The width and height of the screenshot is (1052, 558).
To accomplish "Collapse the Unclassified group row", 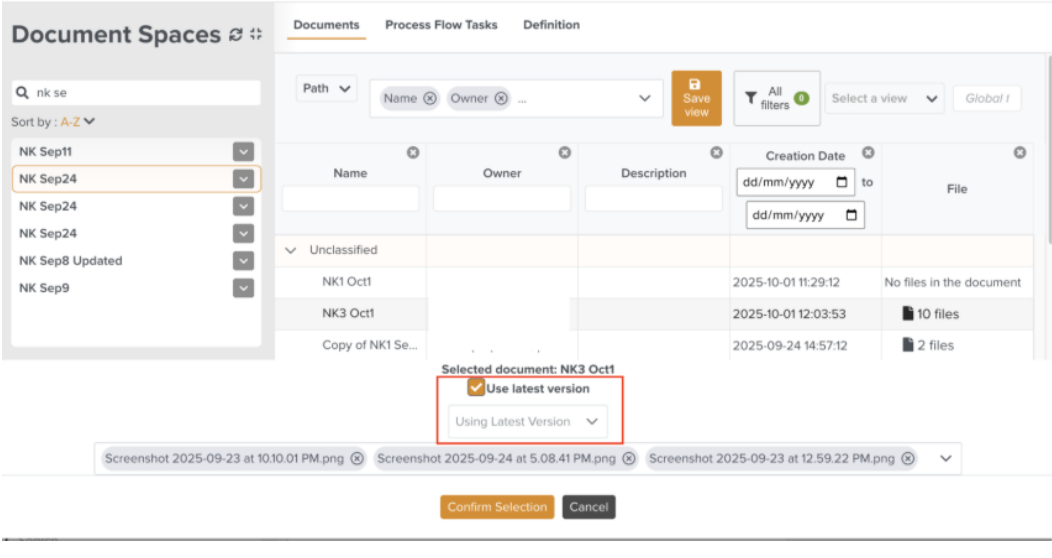I will point(292,250).
